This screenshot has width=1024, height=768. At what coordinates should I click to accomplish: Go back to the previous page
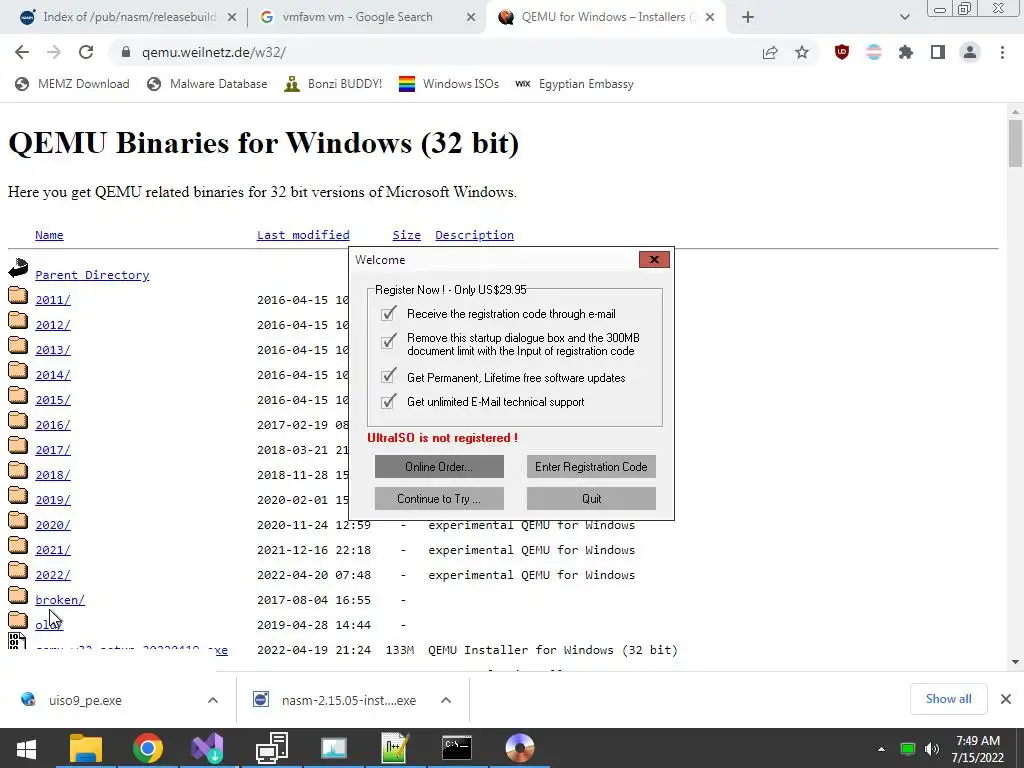[22, 52]
